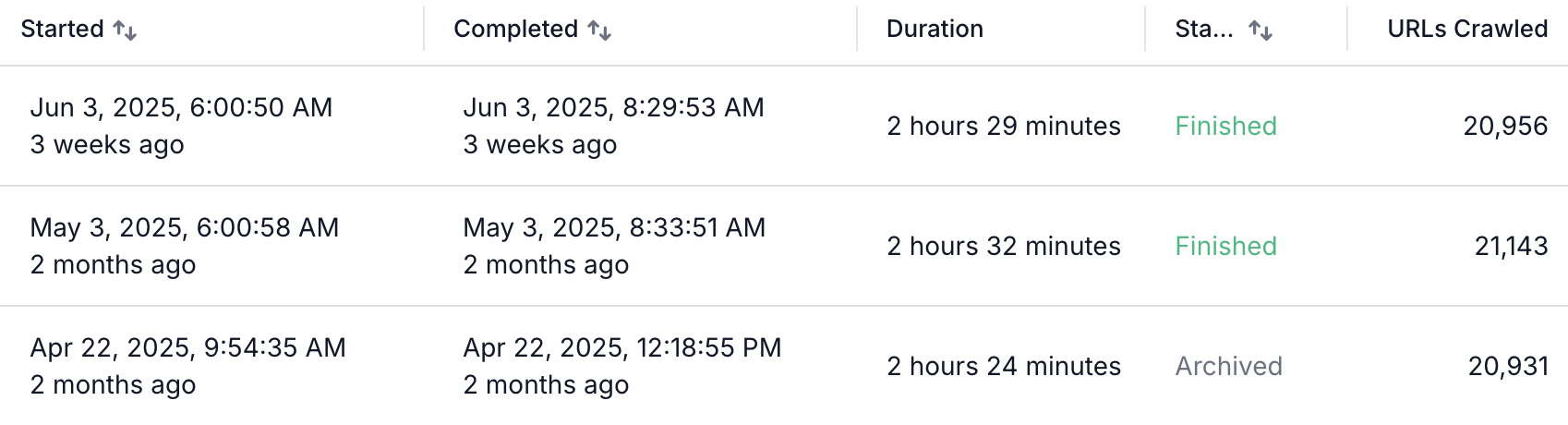Click Finished status for Jun 3 crawl
Viewport: 1568px width, 425px height.
click(x=1225, y=126)
